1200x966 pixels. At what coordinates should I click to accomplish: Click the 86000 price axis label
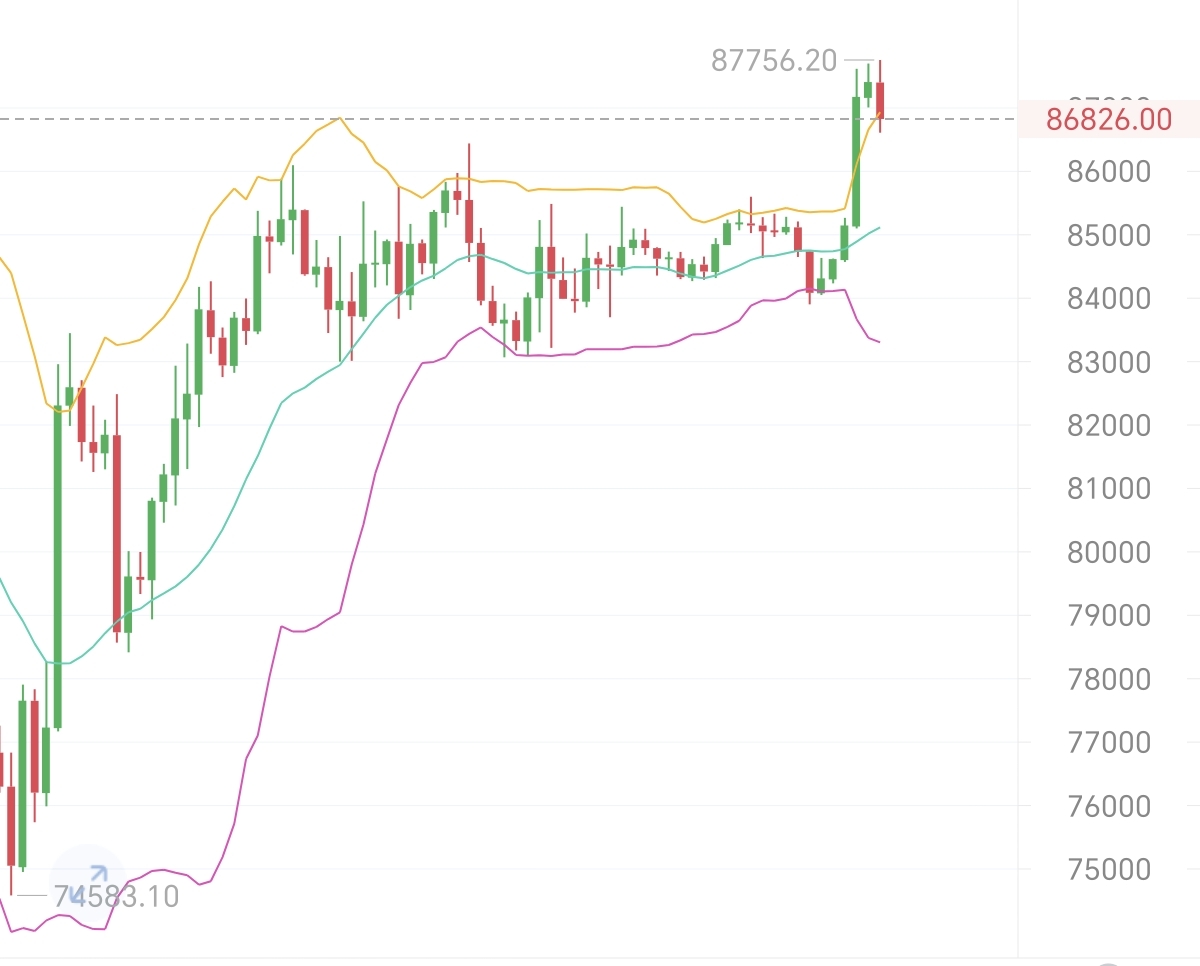[x=1109, y=172]
